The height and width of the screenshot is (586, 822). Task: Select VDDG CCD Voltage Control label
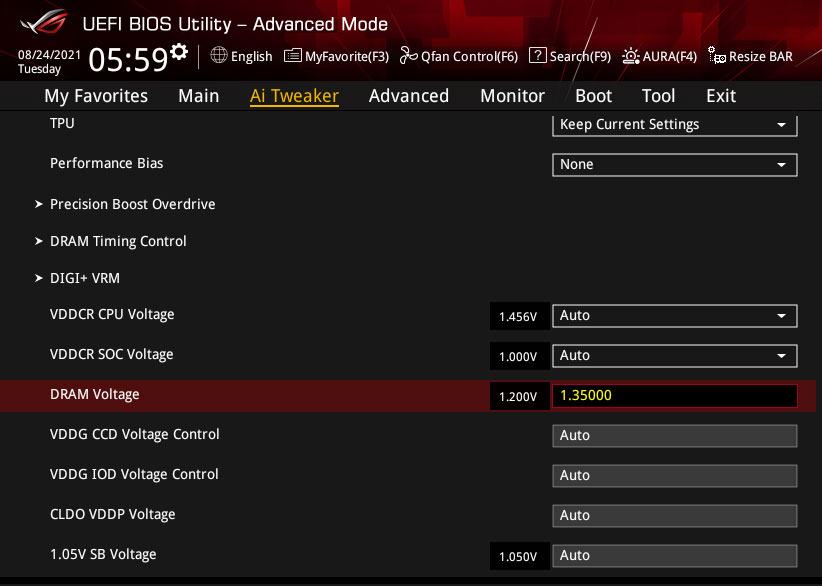(135, 434)
